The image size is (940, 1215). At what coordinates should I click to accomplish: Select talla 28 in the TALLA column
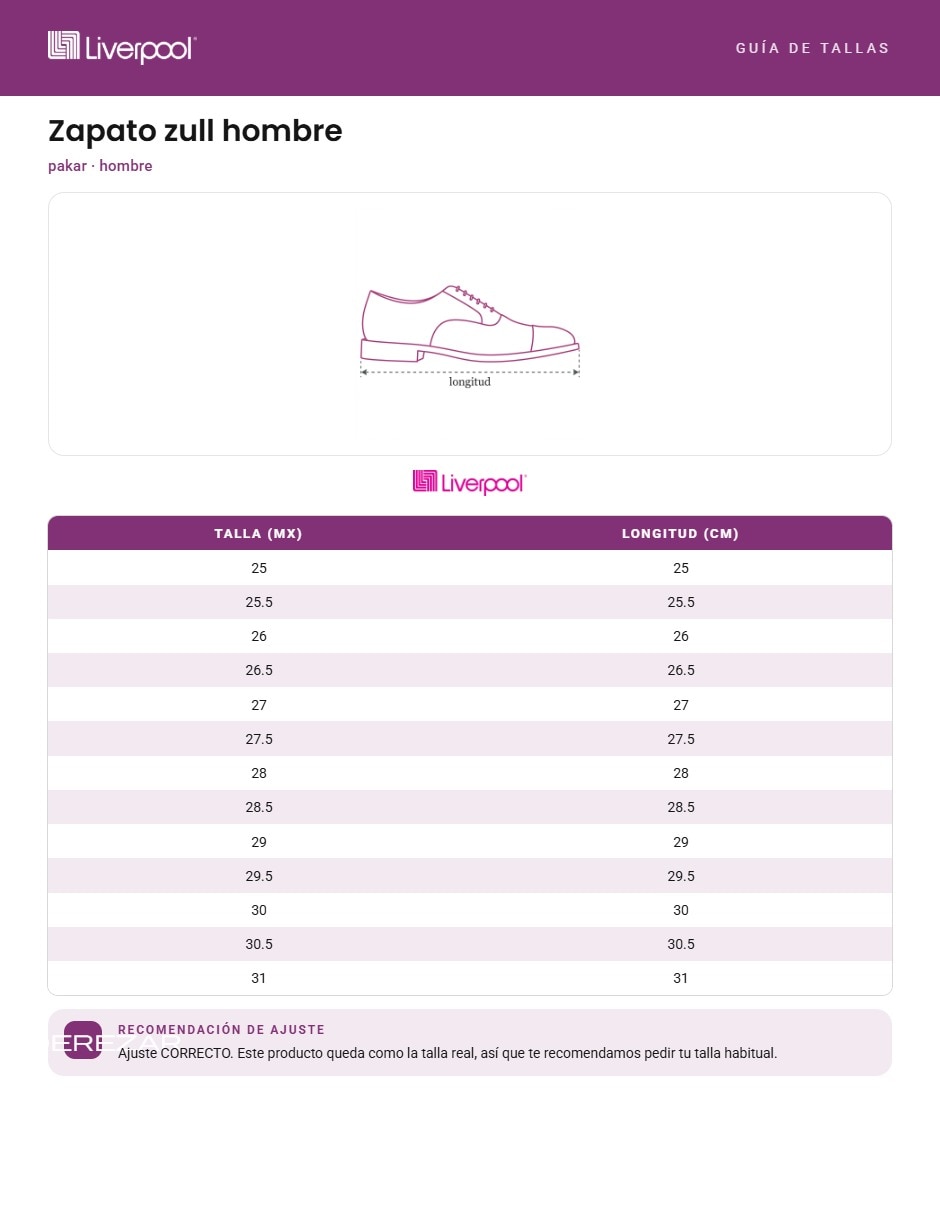pos(259,773)
